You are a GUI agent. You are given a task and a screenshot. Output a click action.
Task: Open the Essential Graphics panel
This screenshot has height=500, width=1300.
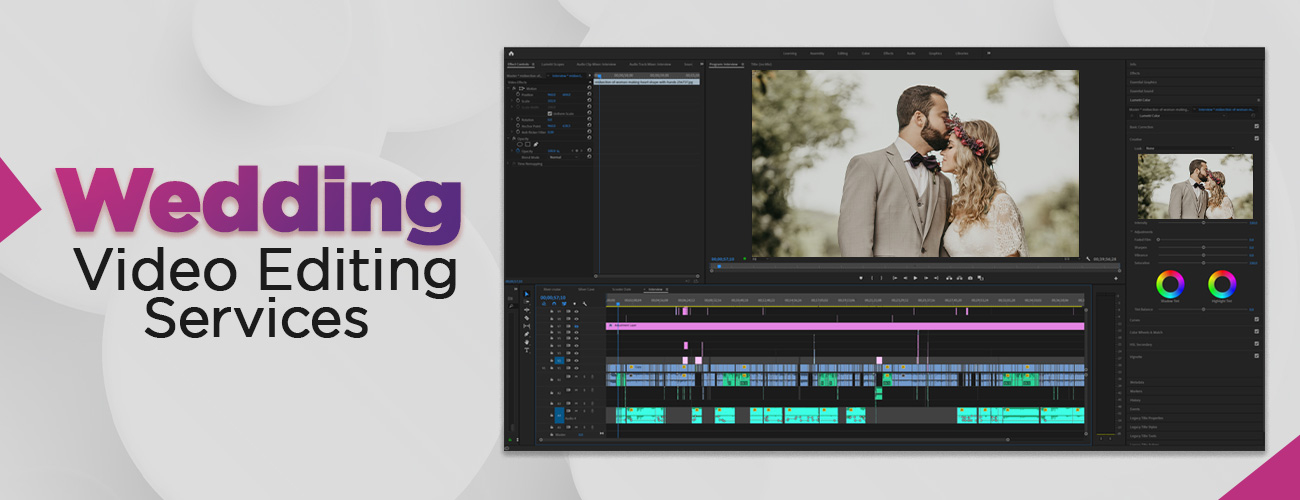[x=1143, y=82]
